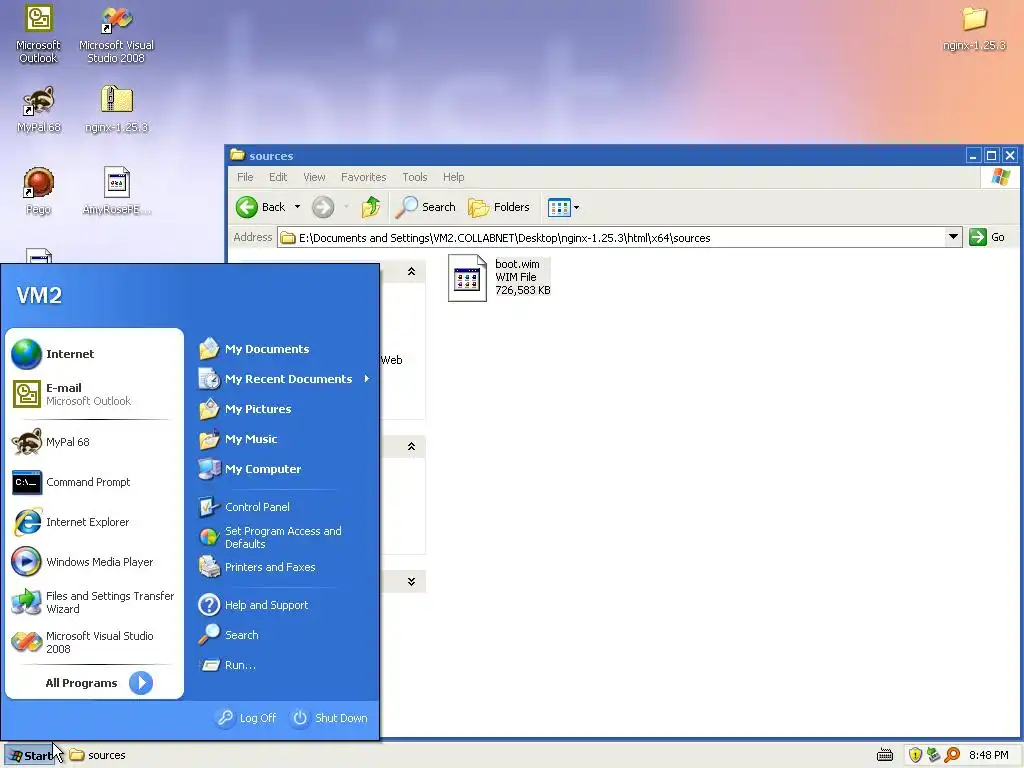Open E-mail Microsoft Outlook in Start menu

pyautogui.click(x=94, y=394)
